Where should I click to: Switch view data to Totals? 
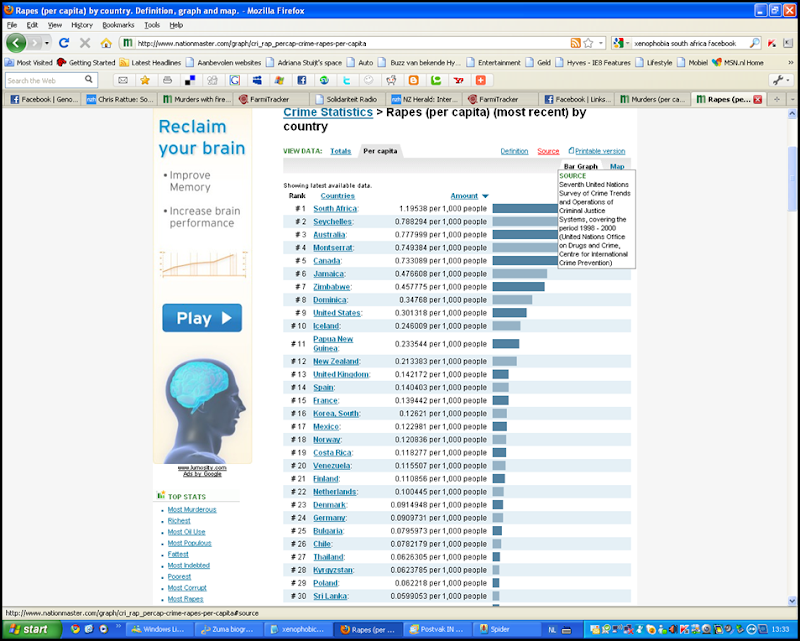pyautogui.click(x=340, y=151)
